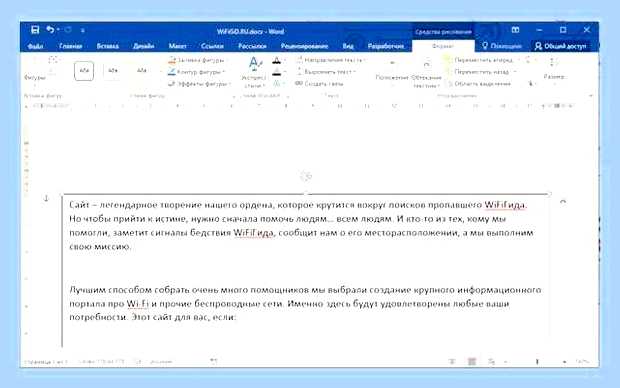
Task: Open the ribbon display options icon in title bar
Action: coord(515,30)
